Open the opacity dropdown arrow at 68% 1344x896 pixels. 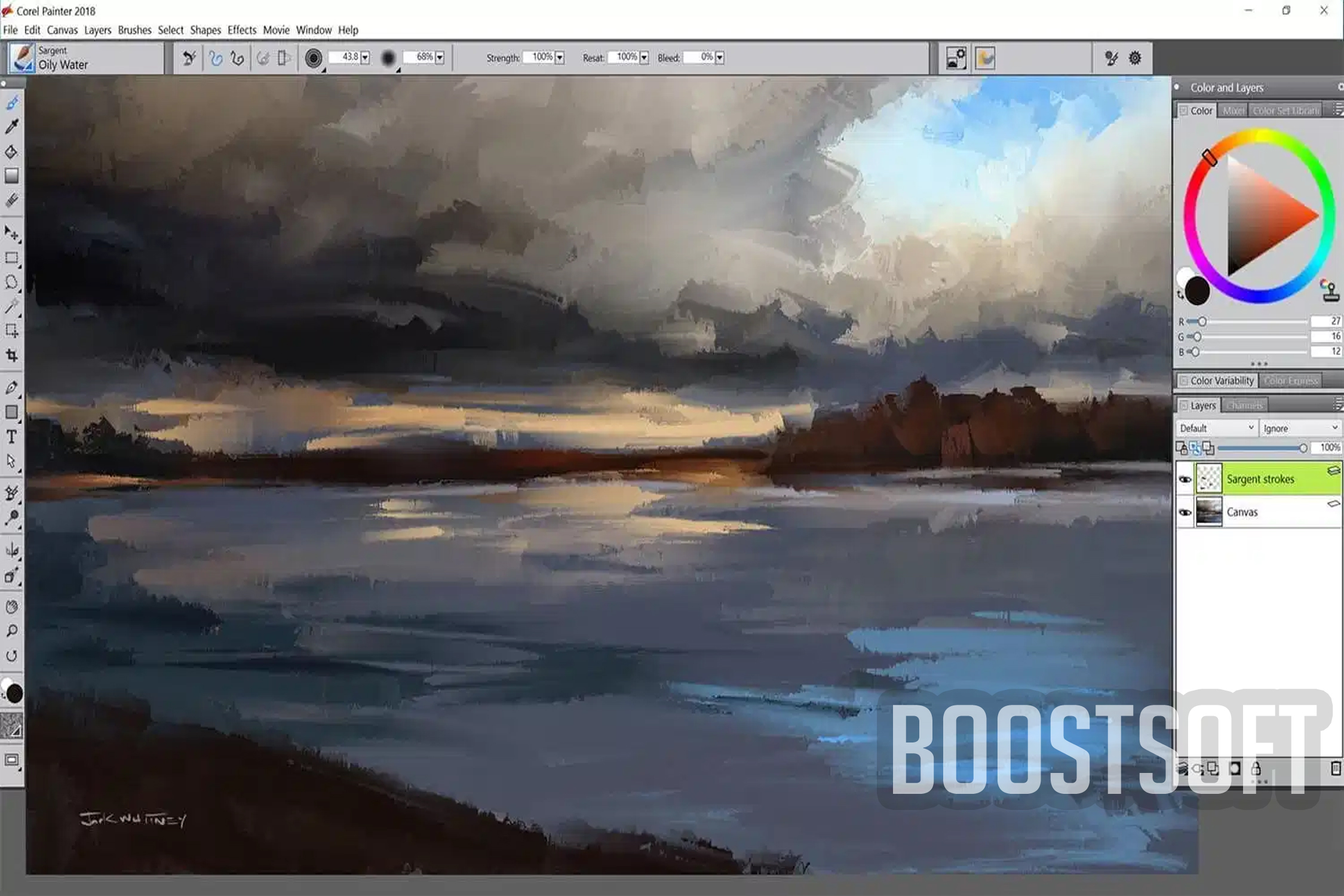tap(440, 57)
